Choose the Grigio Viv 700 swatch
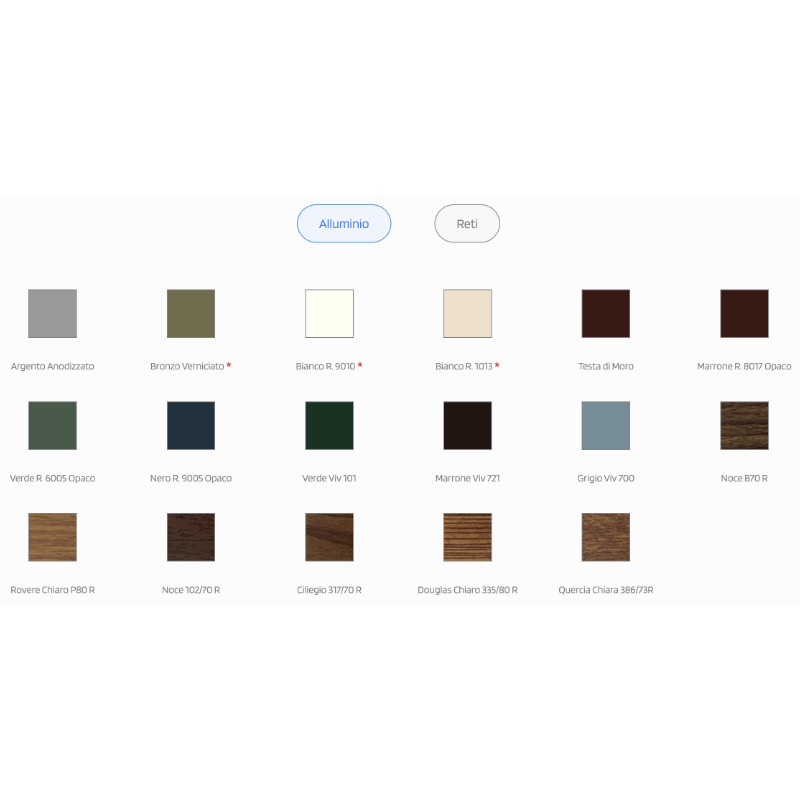The height and width of the screenshot is (800, 800). point(606,426)
